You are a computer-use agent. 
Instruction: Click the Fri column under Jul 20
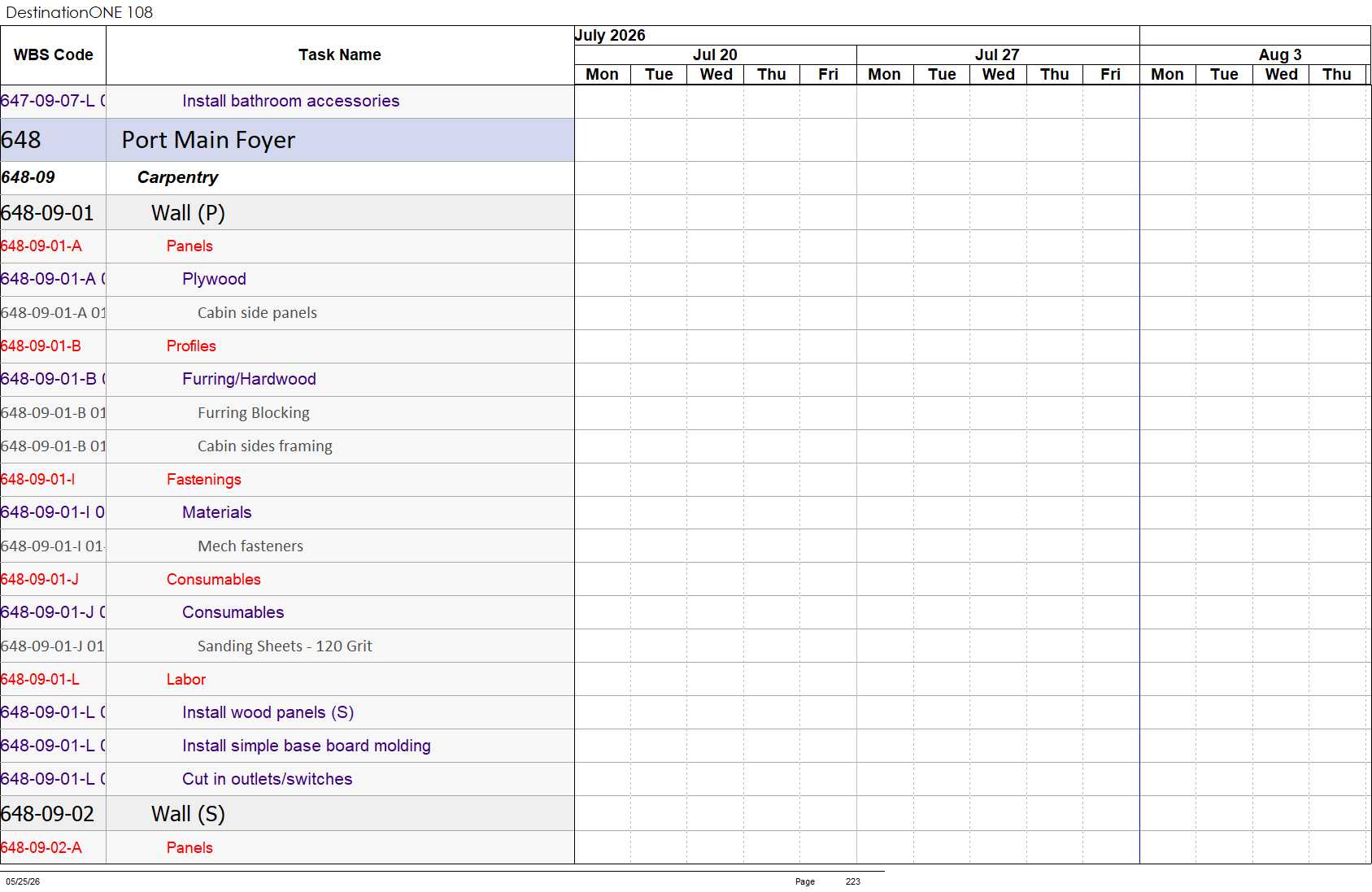tap(828, 75)
